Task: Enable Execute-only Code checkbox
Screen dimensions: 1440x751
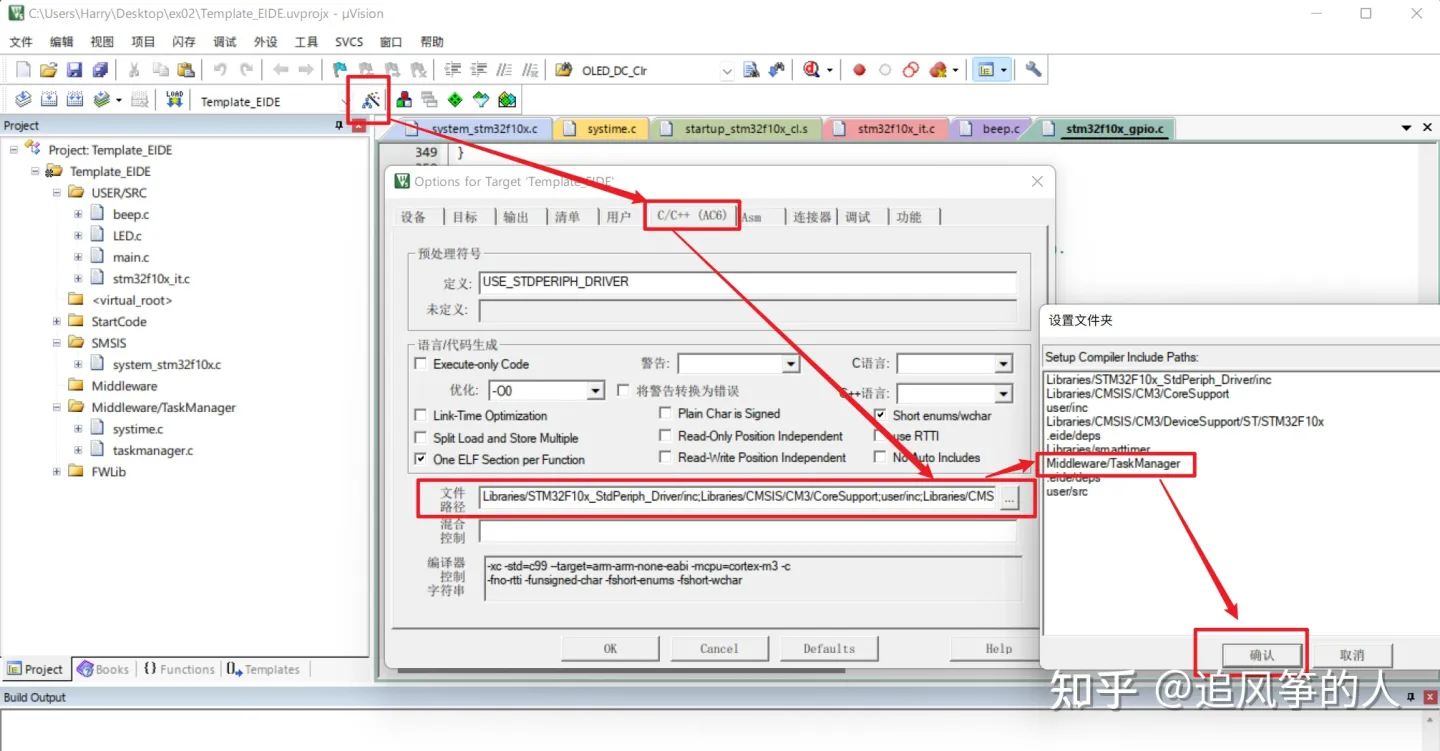Action: [x=420, y=364]
